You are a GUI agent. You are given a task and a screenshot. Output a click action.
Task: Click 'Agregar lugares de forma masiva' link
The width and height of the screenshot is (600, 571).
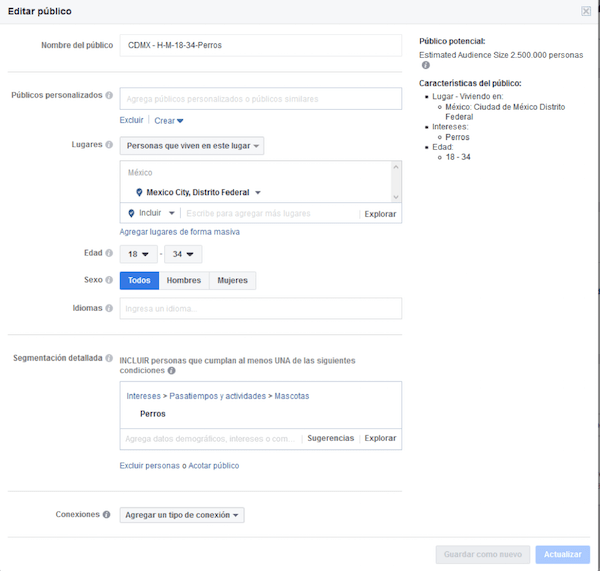(179, 232)
